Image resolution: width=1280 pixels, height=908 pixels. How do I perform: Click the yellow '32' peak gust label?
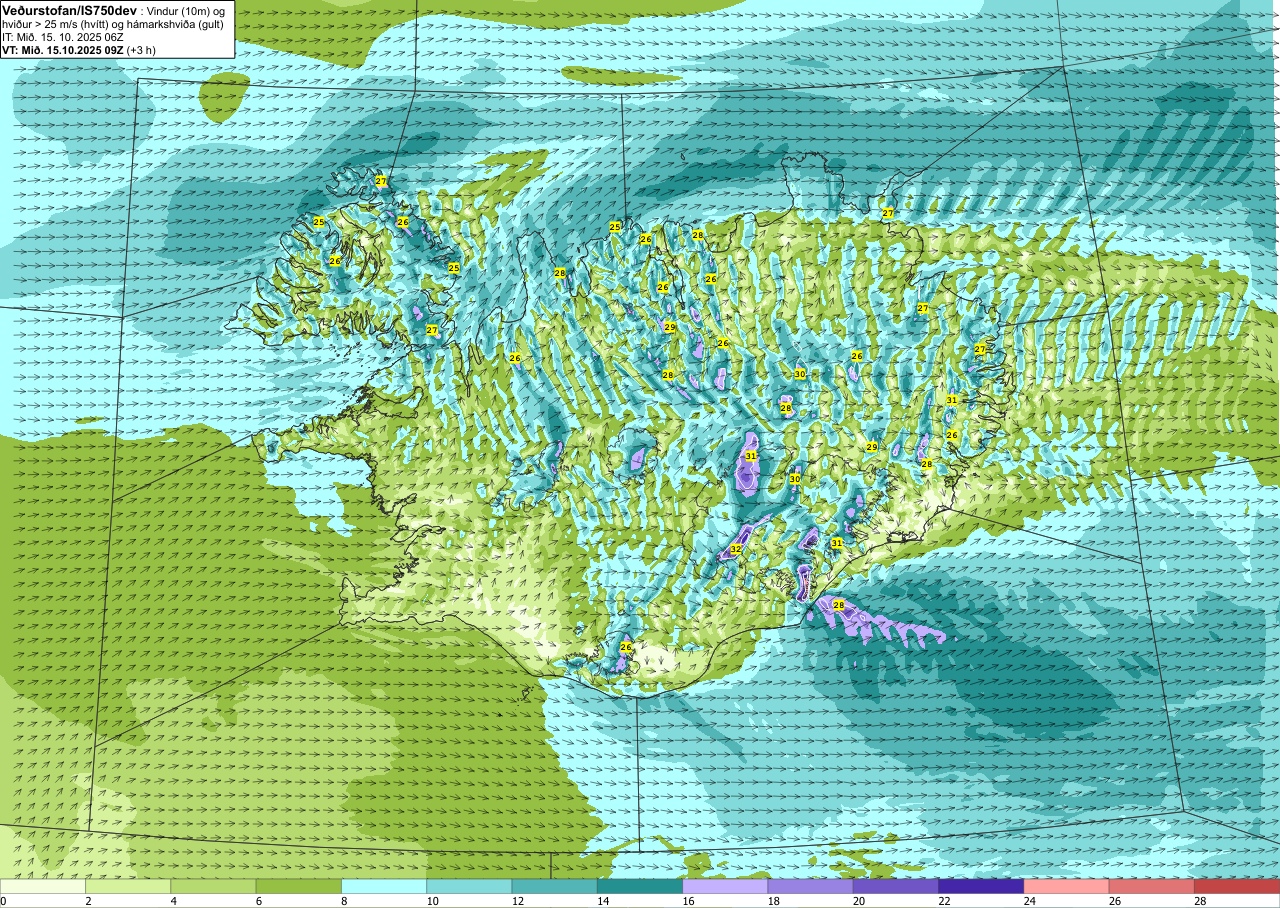click(736, 549)
